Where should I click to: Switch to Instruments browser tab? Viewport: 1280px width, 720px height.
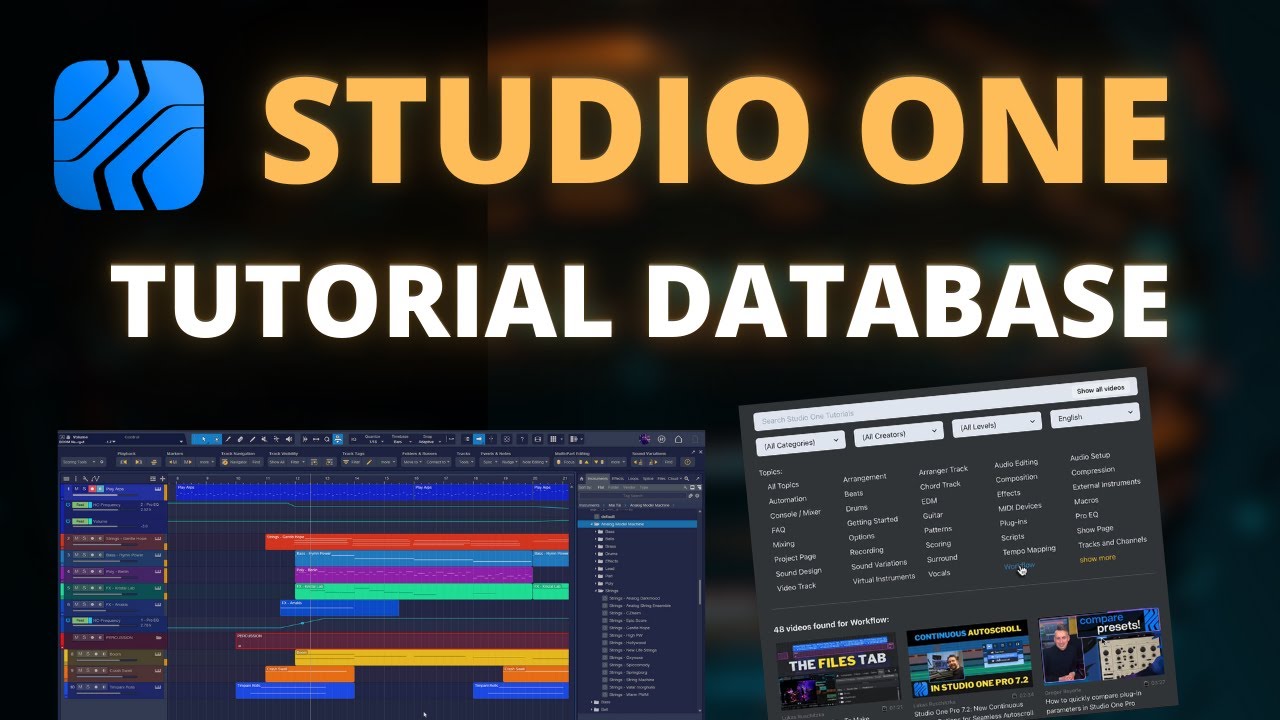click(597, 478)
